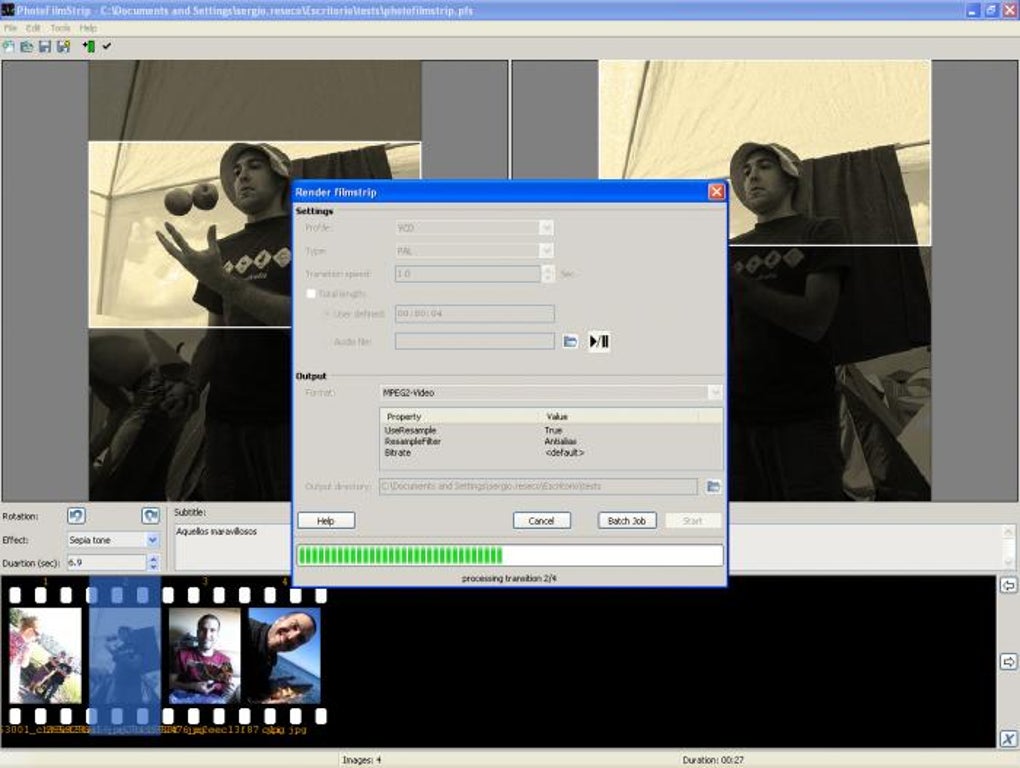Click the subtitle area vertical scrollbar
The image size is (1020, 768).
coord(1009,546)
